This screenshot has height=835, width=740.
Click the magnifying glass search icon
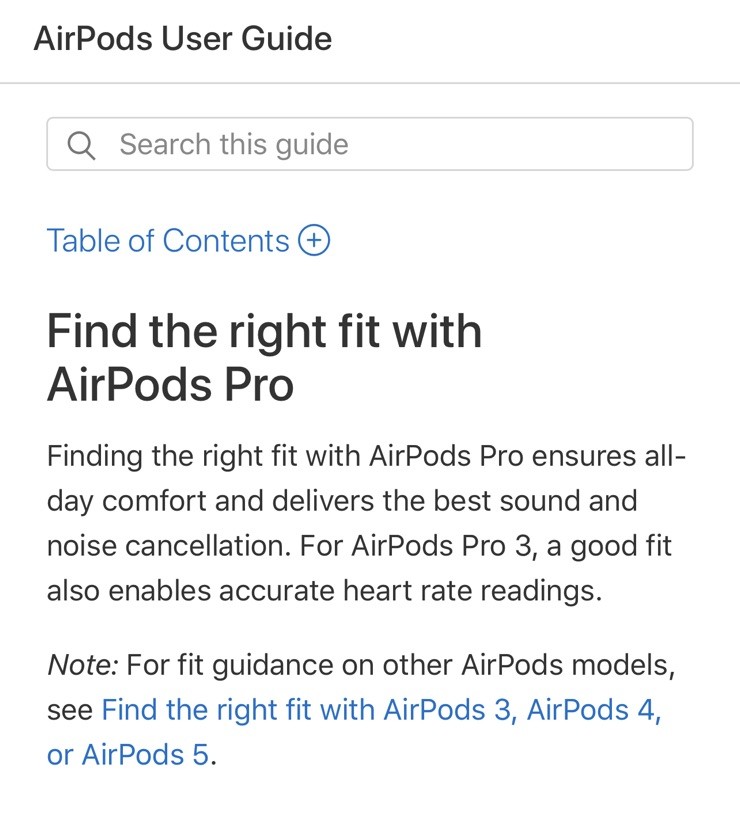[81, 145]
